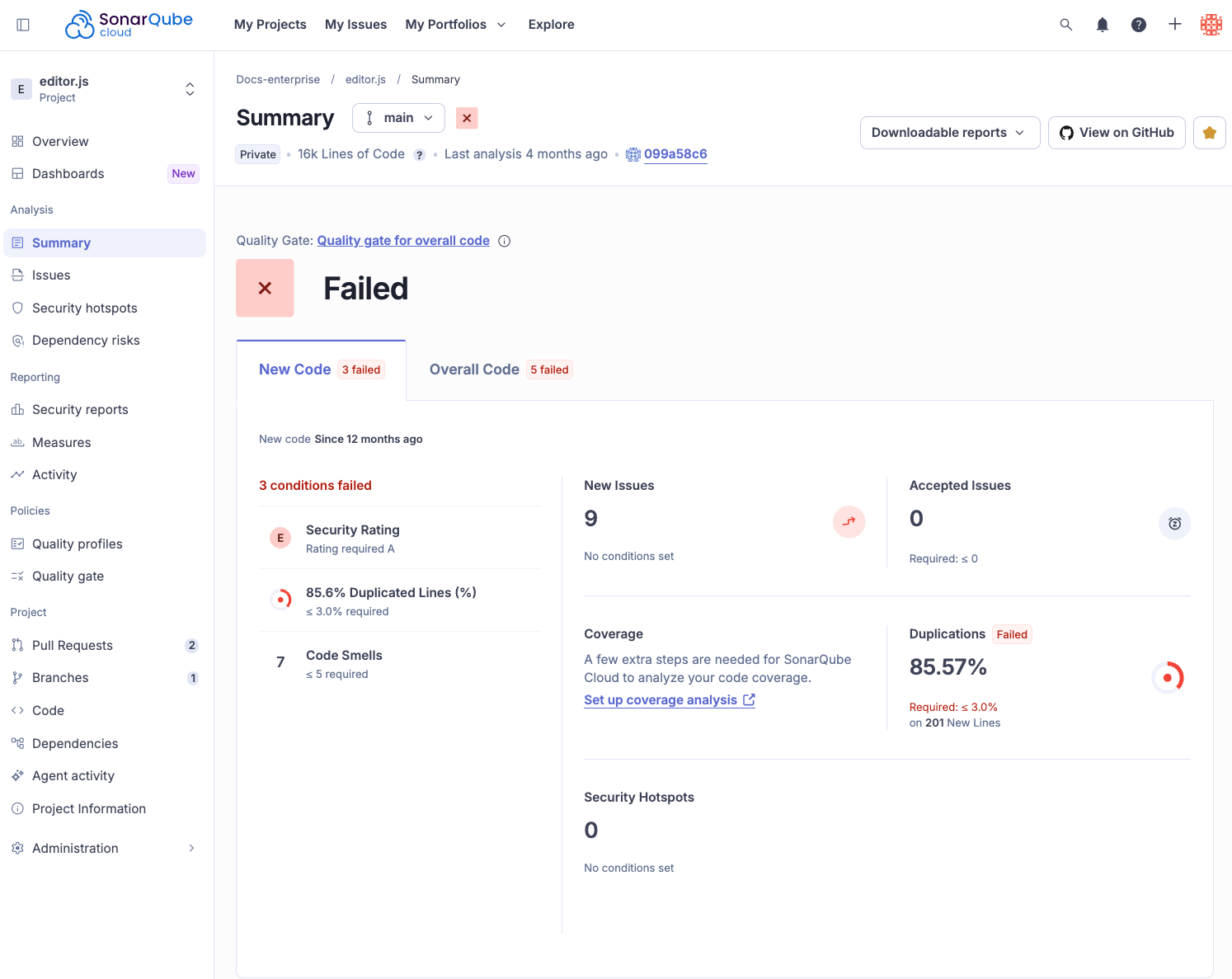The image size is (1232, 979).
Task: Click the Lines of Code help icon
Action: click(419, 155)
